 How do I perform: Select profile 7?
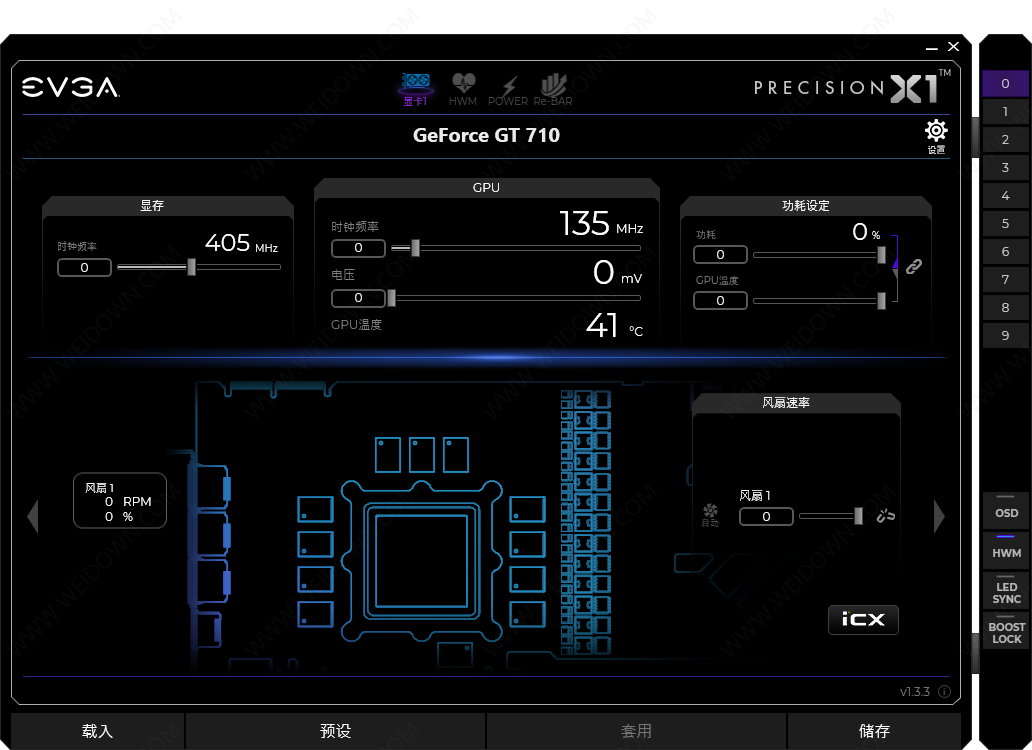coord(1005,280)
